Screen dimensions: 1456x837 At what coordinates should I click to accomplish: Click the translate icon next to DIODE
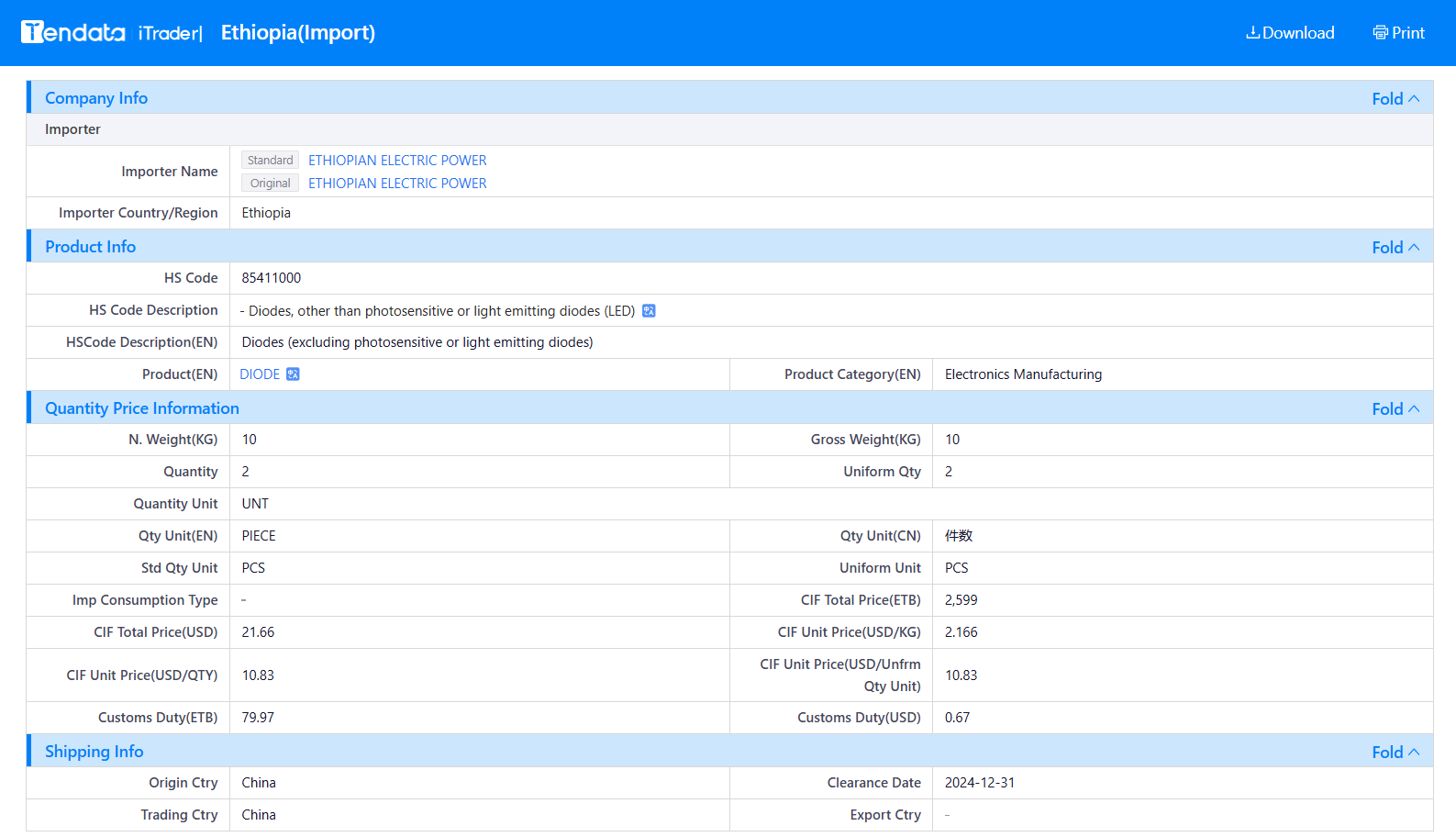293,374
